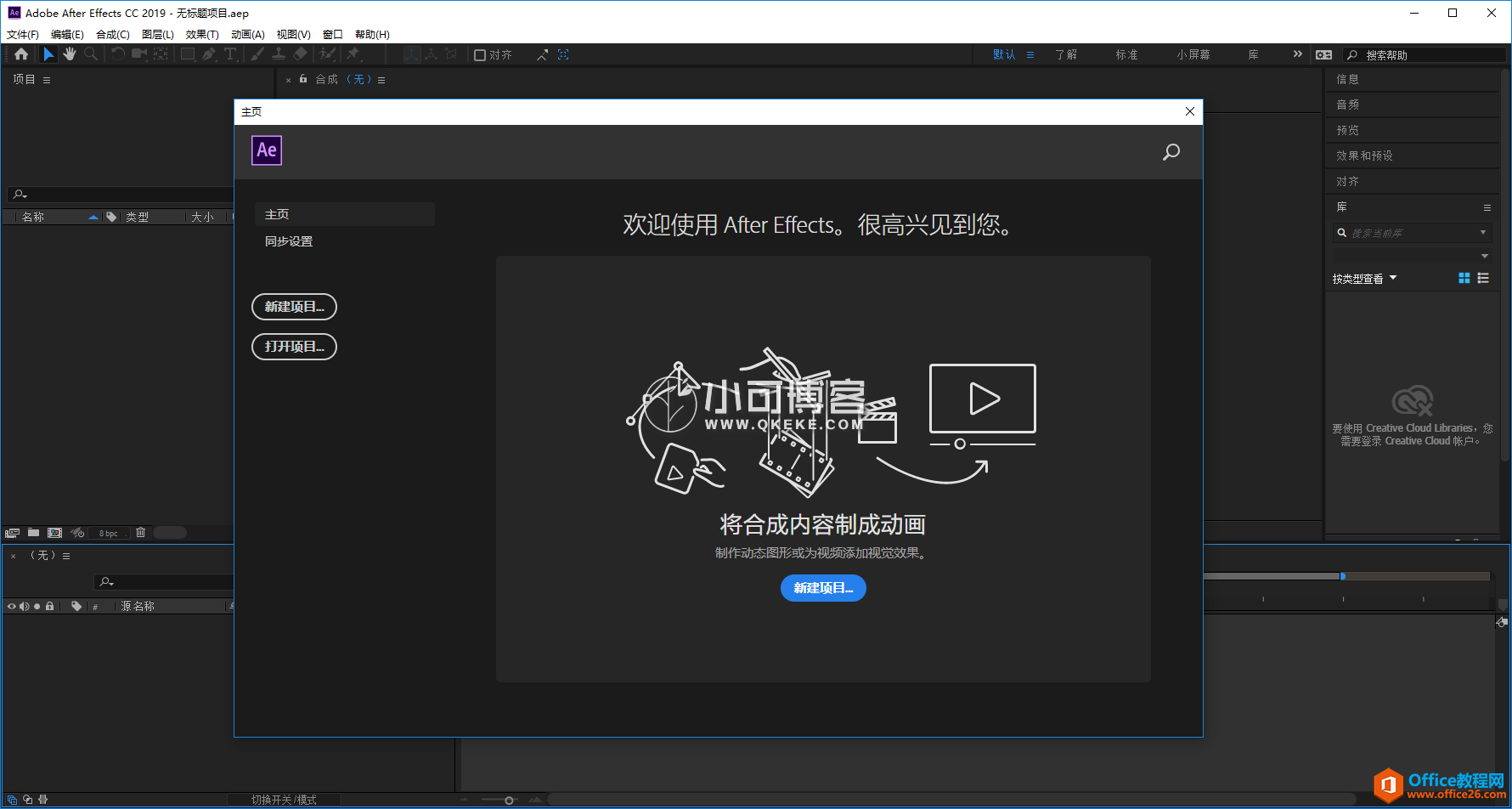Viewport: 1512px width, 809px height.
Task: Switch to the 了解 workspace
Action: [x=1066, y=54]
